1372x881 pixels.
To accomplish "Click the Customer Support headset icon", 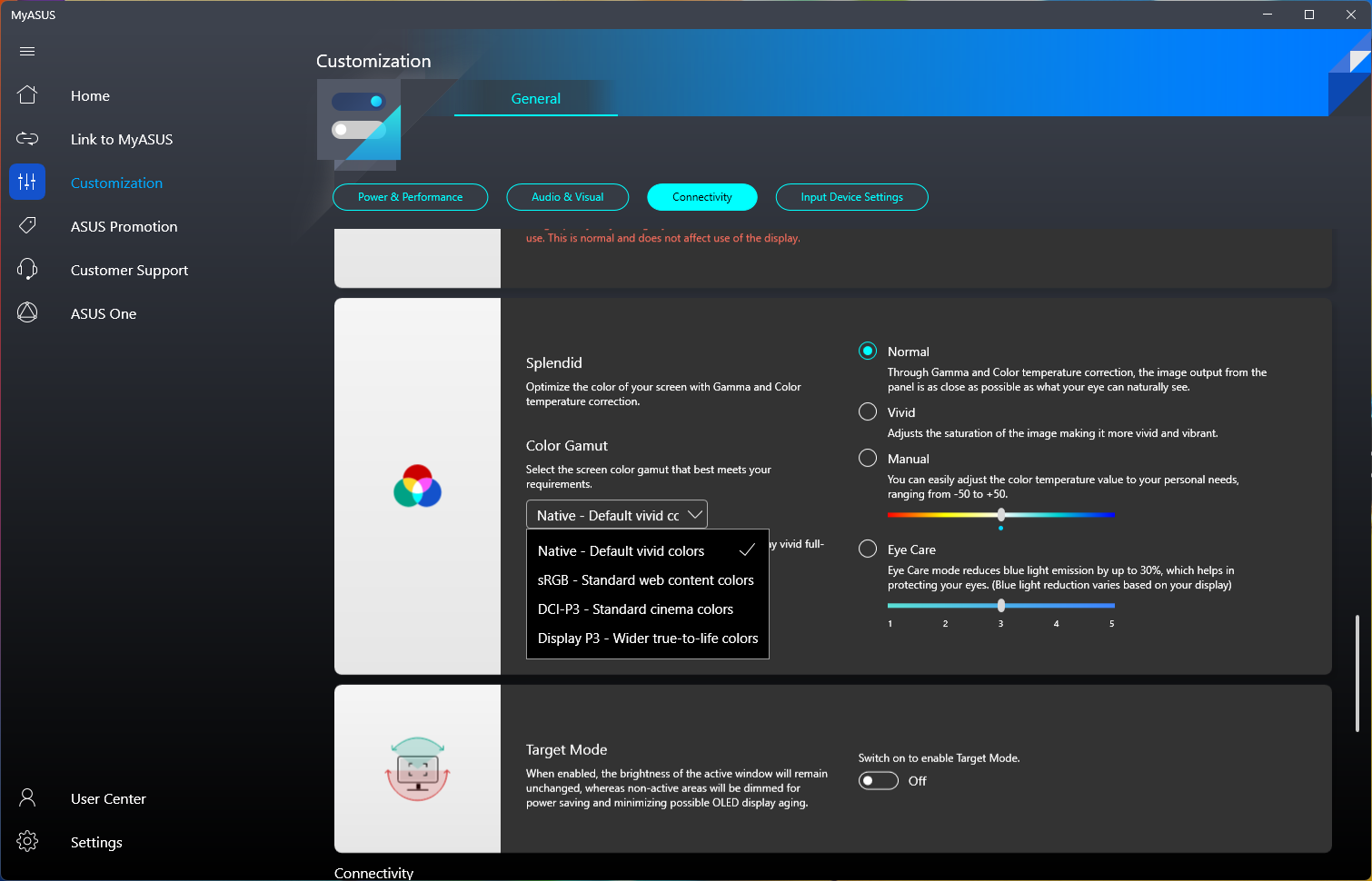I will coord(27,269).
